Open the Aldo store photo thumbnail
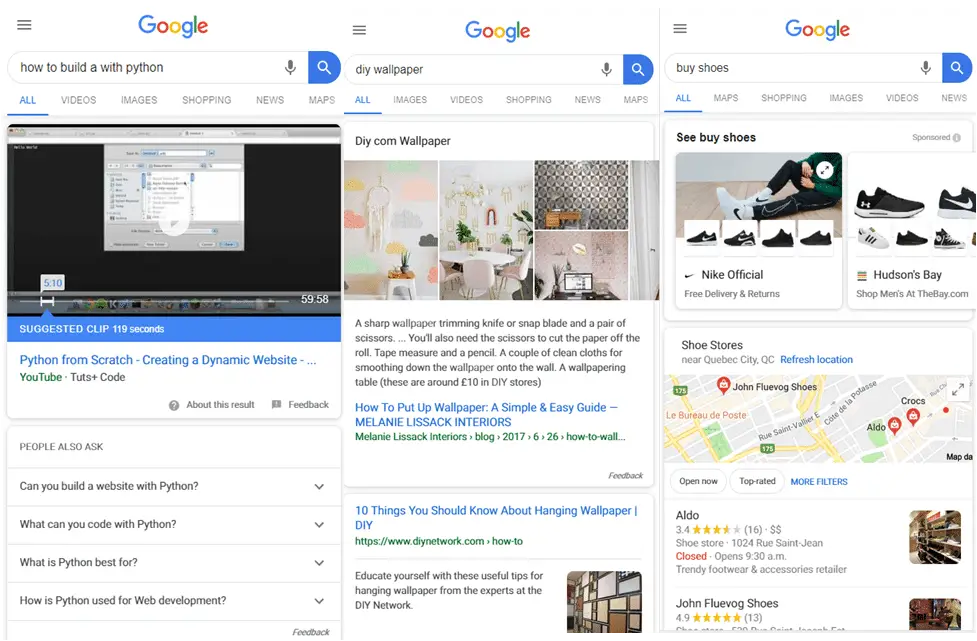The width and height of the screenshot is (977, 641). coord(935,537)
